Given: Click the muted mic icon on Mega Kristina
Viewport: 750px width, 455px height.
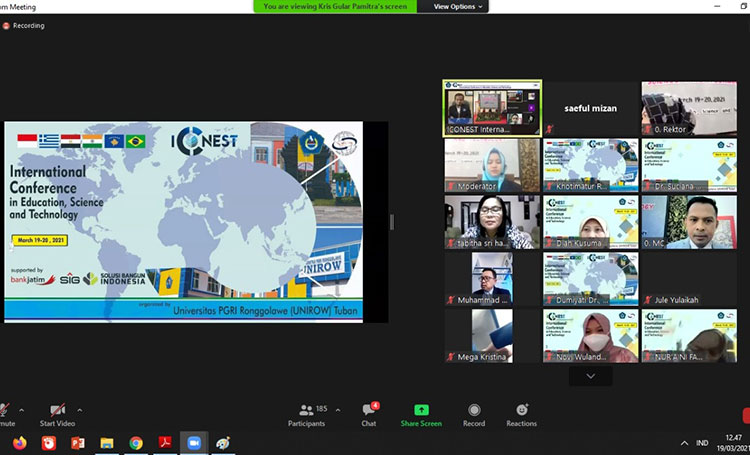Looking at the screenshot, I should pyautogui.click(x=451, y=357).
